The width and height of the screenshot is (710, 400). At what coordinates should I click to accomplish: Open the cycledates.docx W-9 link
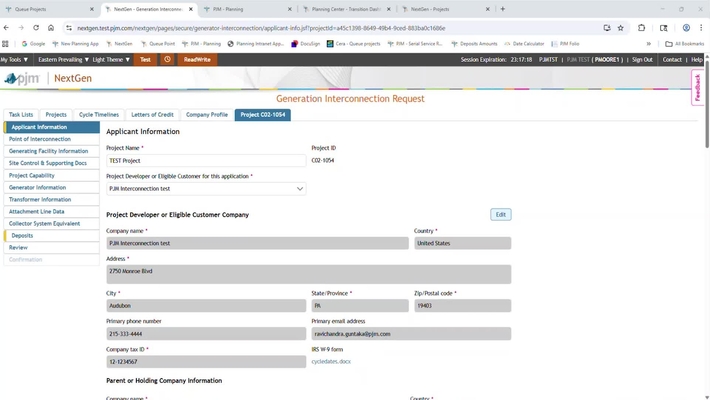[x=331, y=362]
